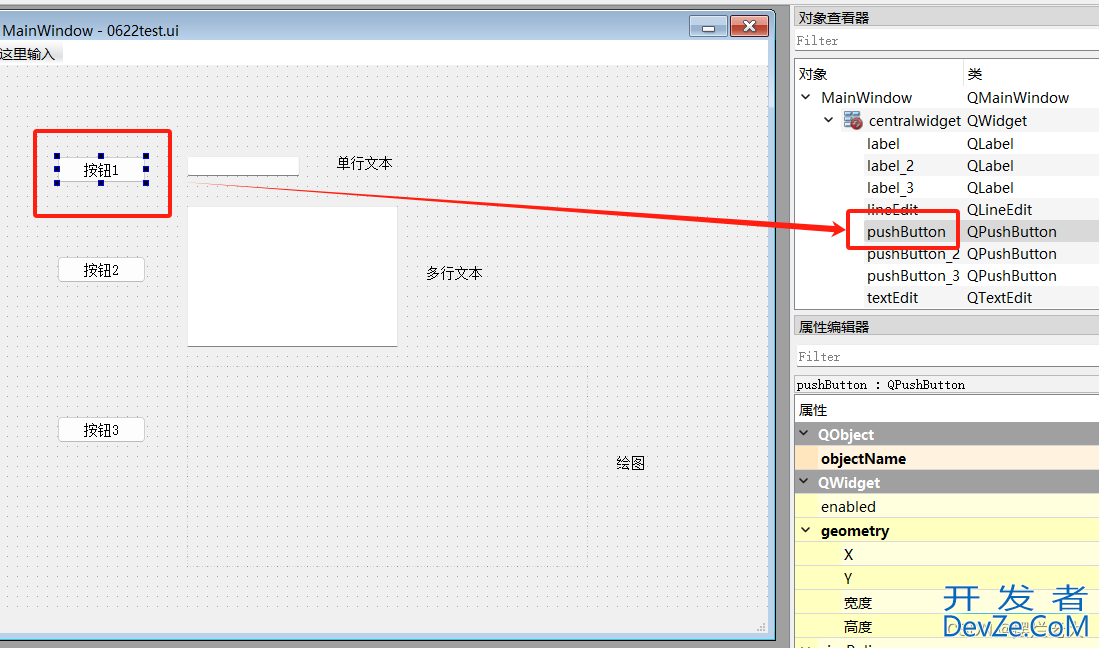Screen dimensions: 1099x648
Task: Click the Object Inspector filter field
Action: (947, 41)
